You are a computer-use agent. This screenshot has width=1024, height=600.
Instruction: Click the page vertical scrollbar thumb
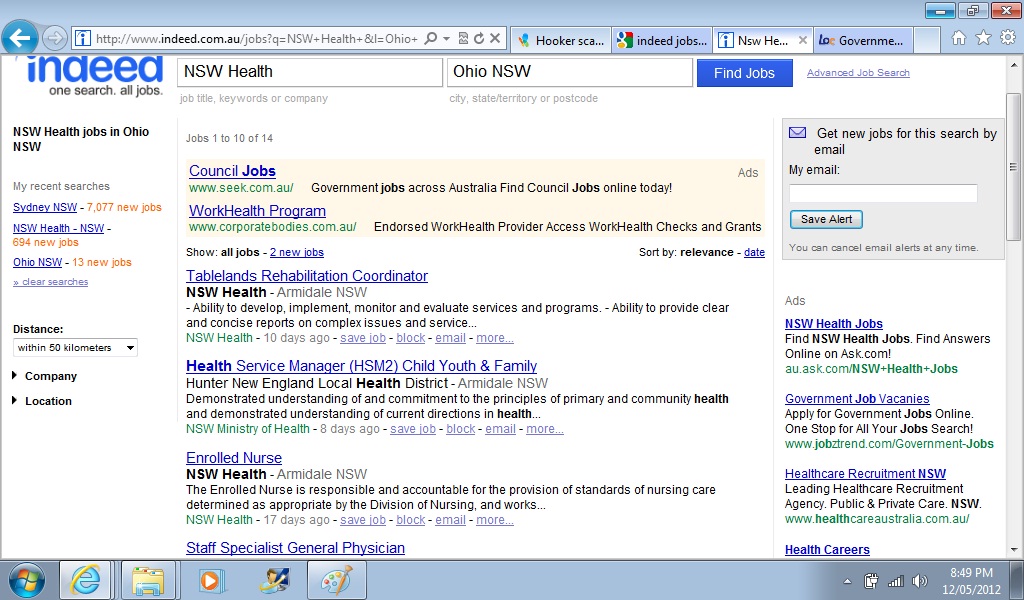1013,165
